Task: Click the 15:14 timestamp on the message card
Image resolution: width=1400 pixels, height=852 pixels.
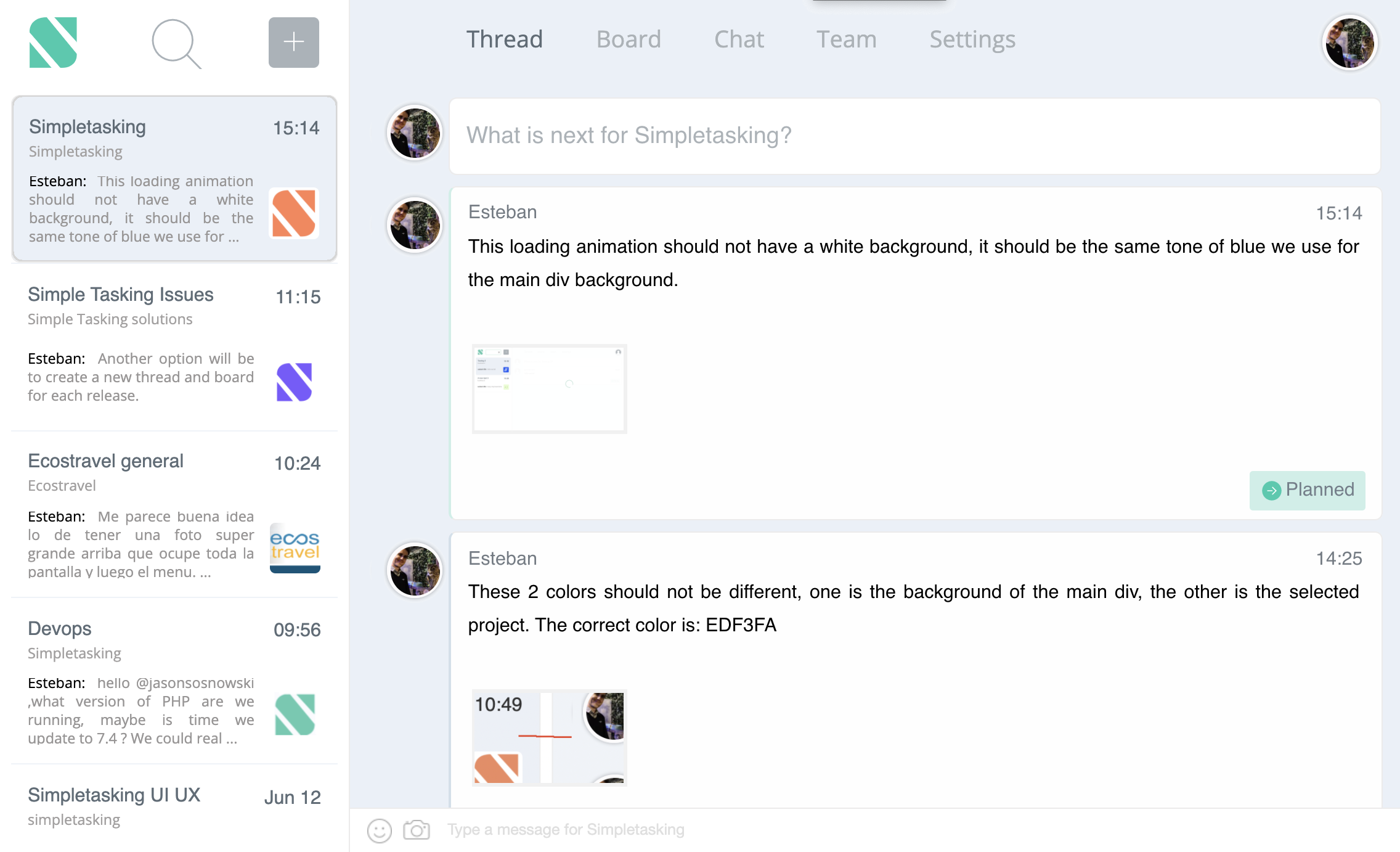Action: pyautogui.click(x=1338, y=213)
